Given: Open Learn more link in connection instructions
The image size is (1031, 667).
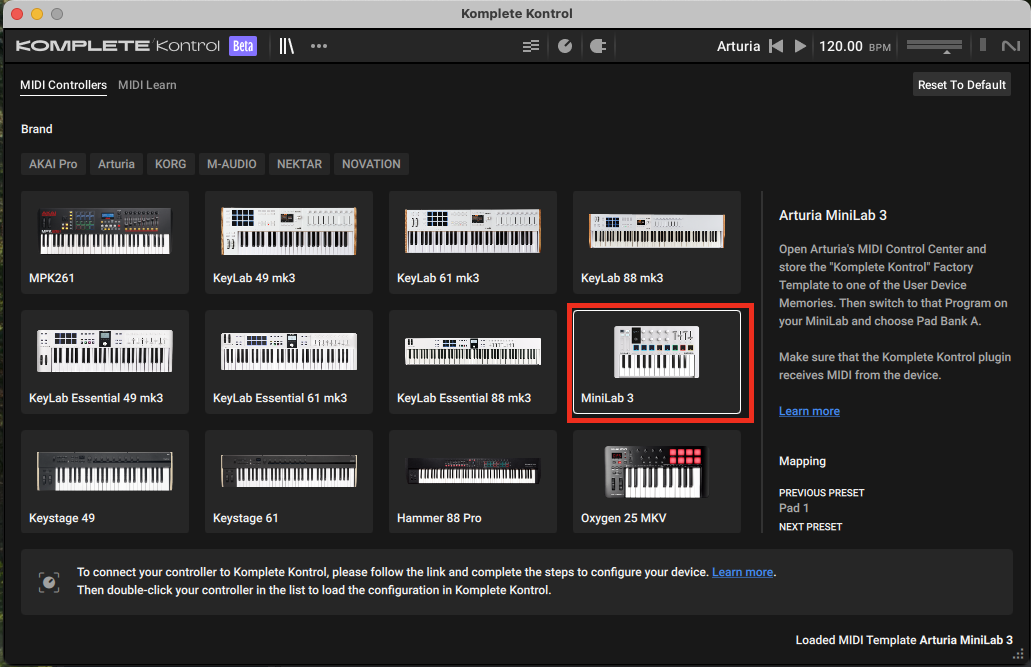Looking at the screenshot, I should tap(742, 572).
